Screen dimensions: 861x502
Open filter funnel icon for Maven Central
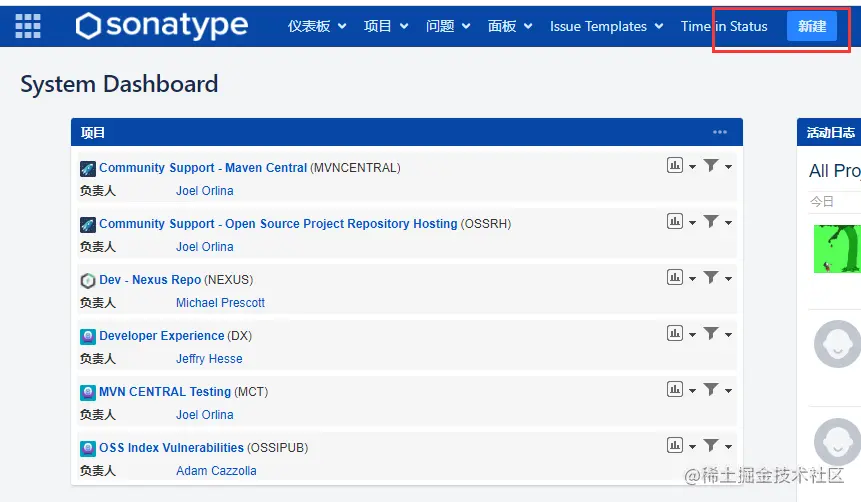click(711, 165)
